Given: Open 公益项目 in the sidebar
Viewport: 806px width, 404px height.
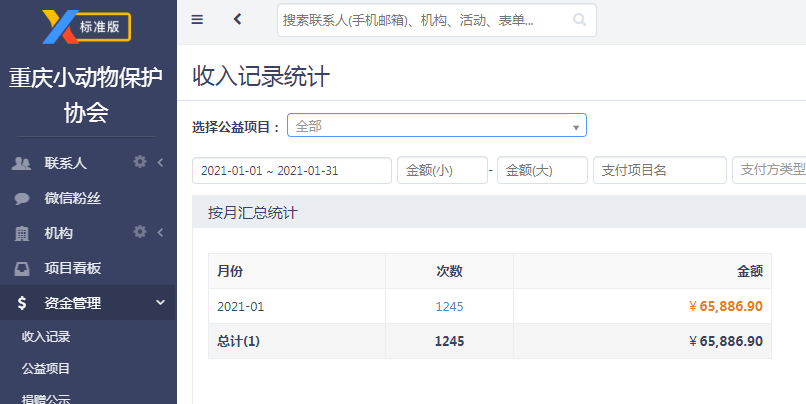Looking at the screenshot, I should click(x=46, y=369).
